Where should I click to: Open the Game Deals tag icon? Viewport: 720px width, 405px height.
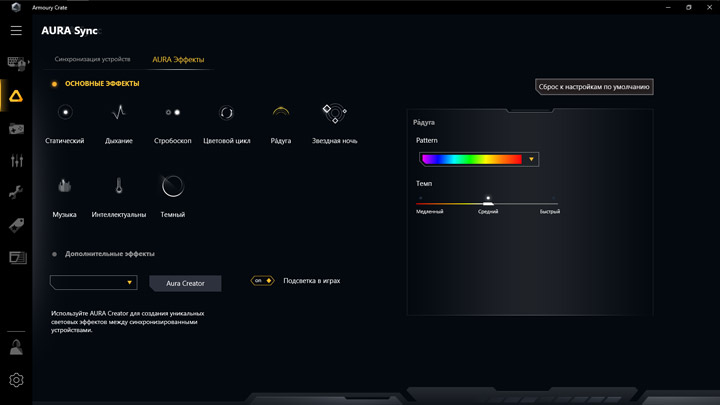click(x=17, y=225)
